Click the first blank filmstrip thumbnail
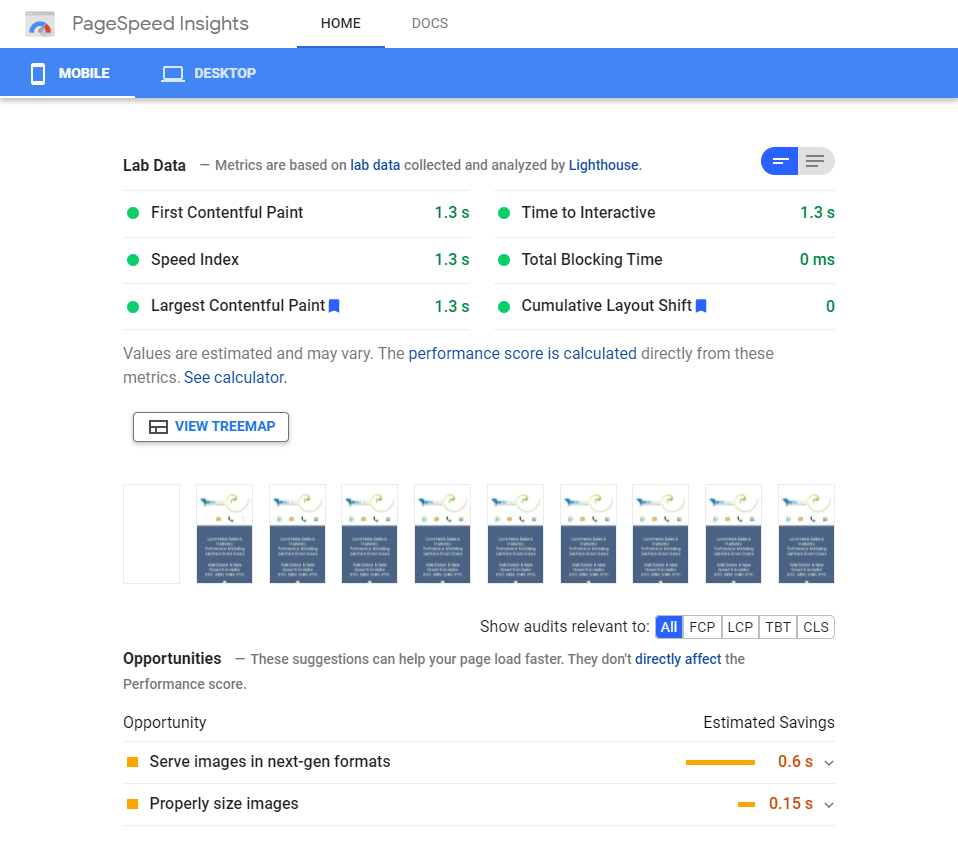This screenshot has height=862, width=958. click(151, 534)
